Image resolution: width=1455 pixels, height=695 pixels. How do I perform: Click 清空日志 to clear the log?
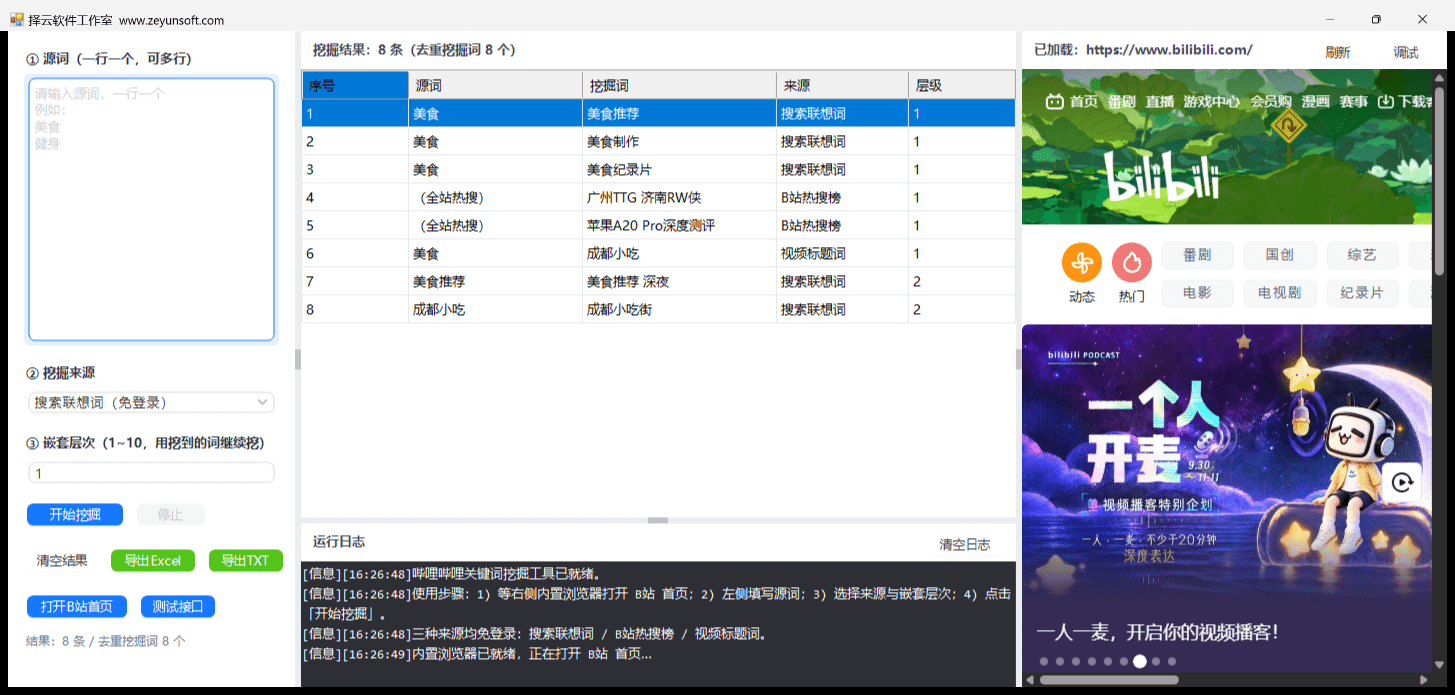(964, 544)
